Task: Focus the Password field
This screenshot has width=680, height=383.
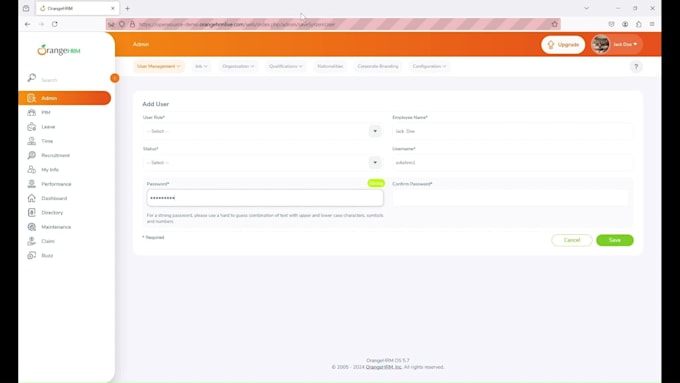Action: (x=265, y=198)
